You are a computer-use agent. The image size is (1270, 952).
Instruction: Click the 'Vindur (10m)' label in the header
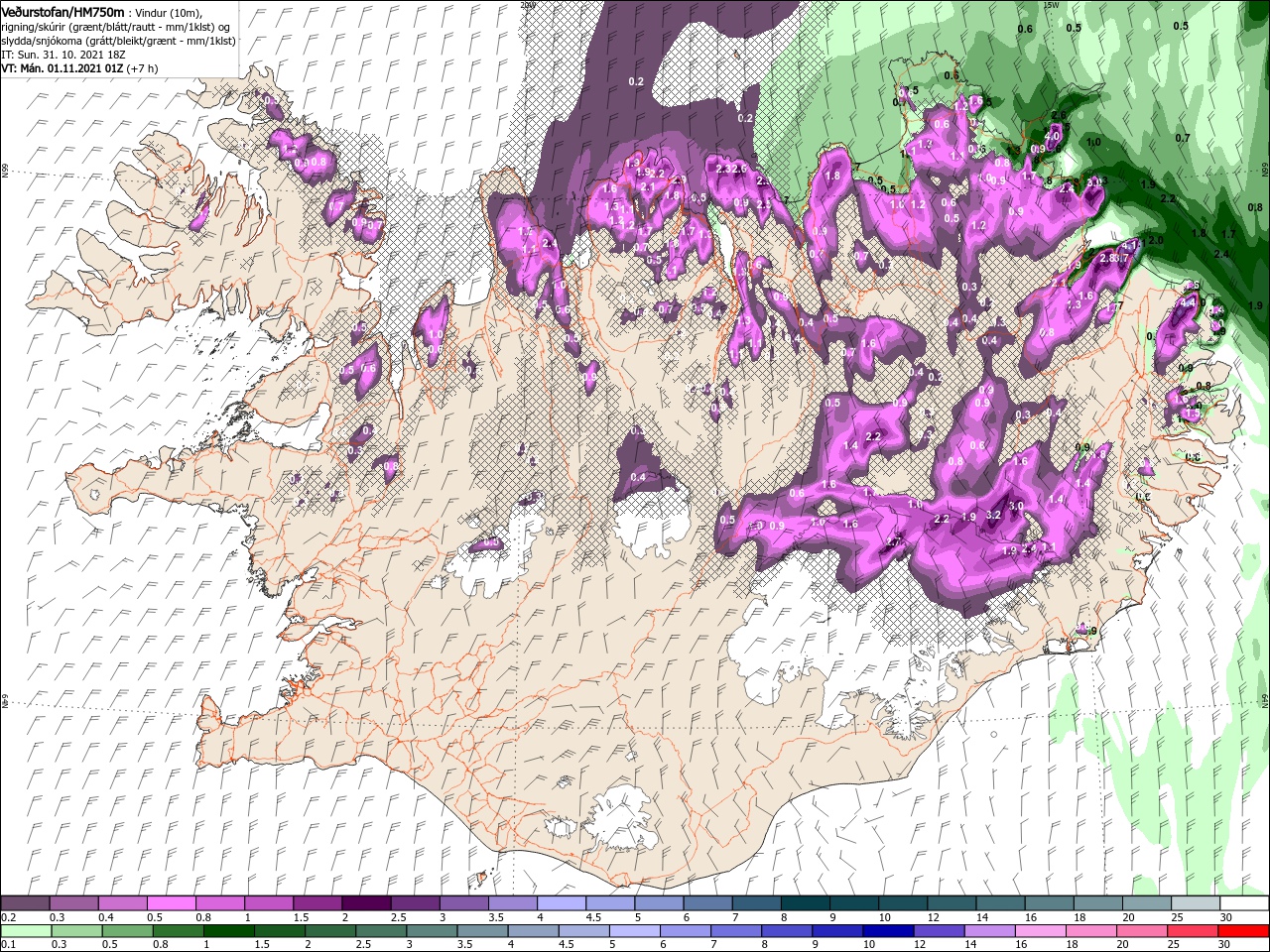[168, 12]
